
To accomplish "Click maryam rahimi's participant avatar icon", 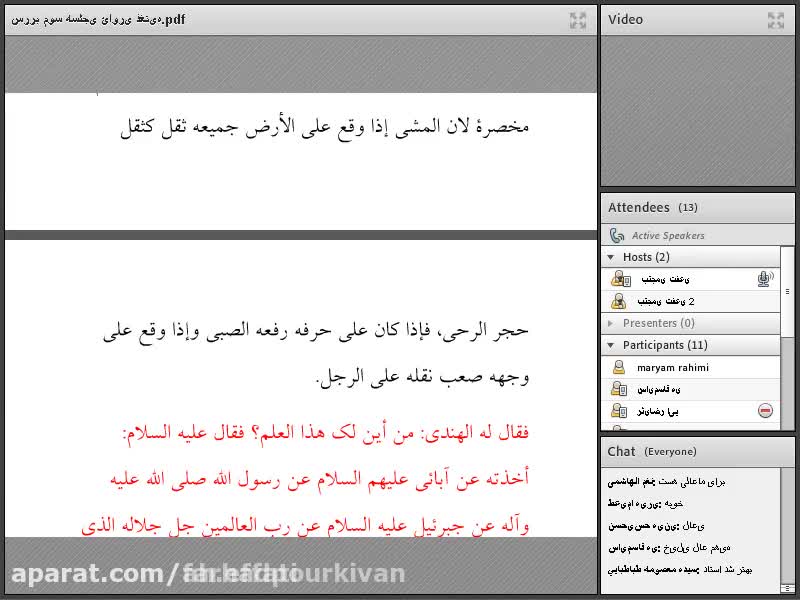I will tap(619, 367).
